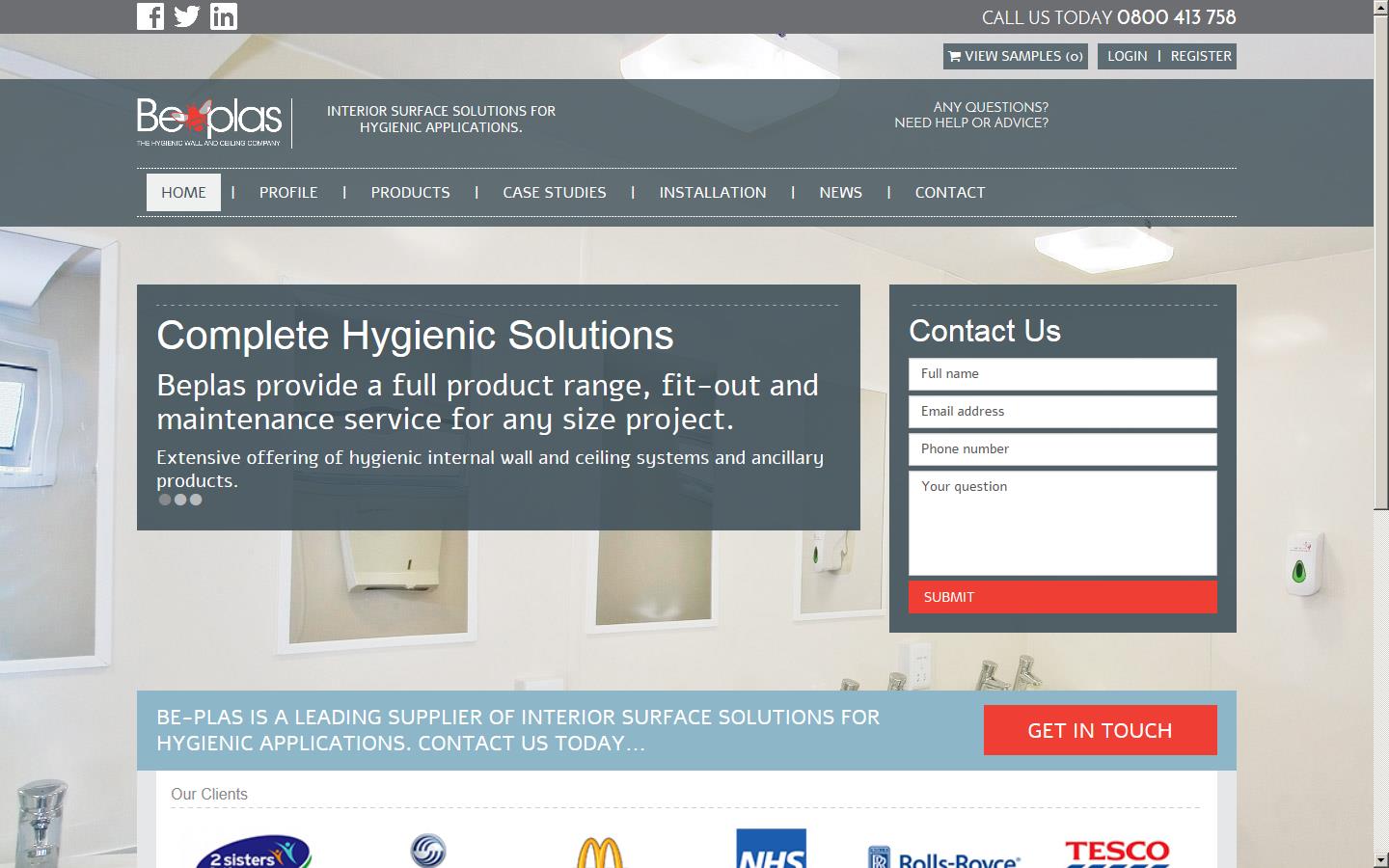Click the Register link
1389x868 pixels.
[x=1201, y=56]
